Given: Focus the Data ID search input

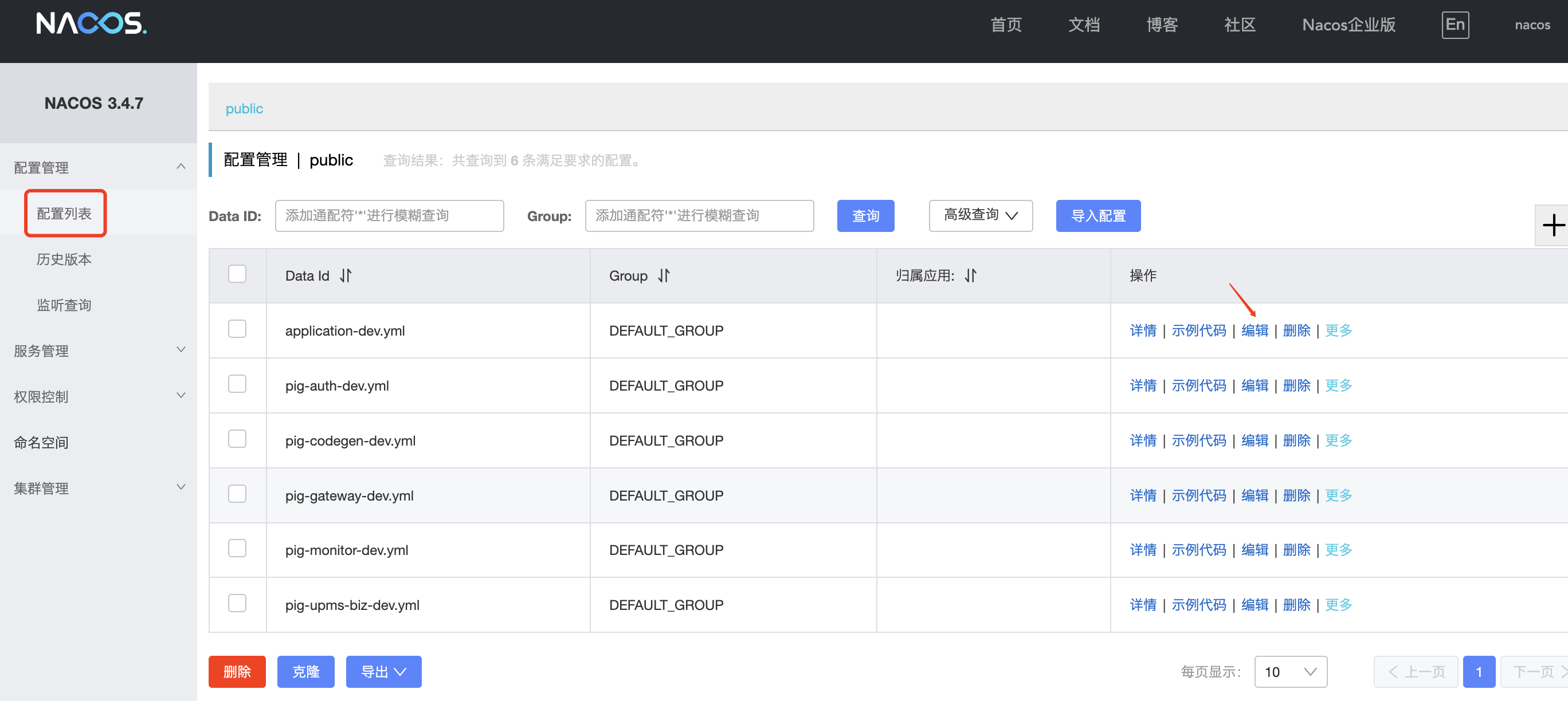Looking at the screenshot, I should point(390,215).
